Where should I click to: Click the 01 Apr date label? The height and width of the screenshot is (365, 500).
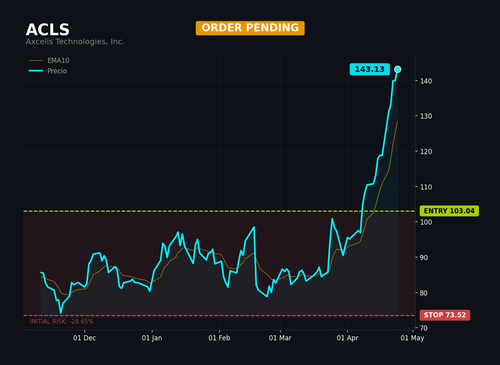coord(347,338)
